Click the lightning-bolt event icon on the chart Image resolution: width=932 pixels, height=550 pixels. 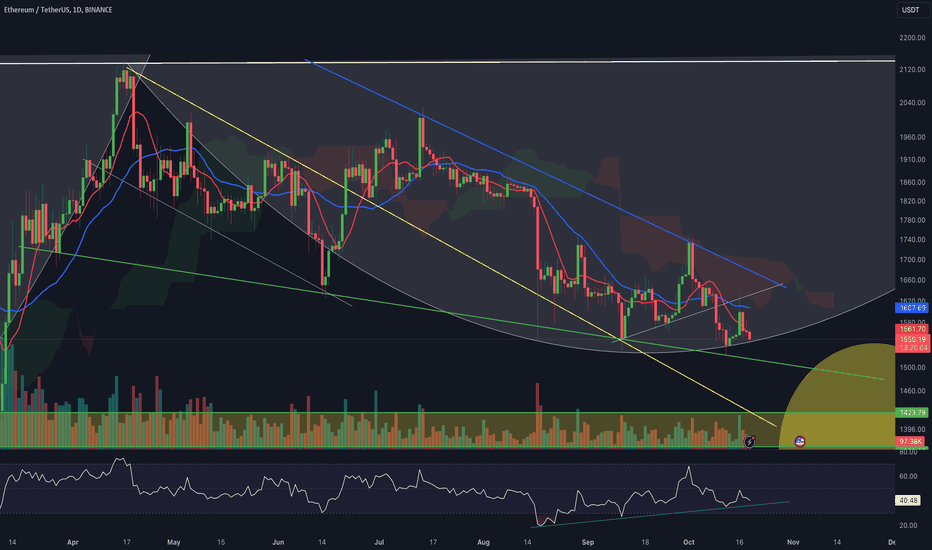tap(750, 442)
